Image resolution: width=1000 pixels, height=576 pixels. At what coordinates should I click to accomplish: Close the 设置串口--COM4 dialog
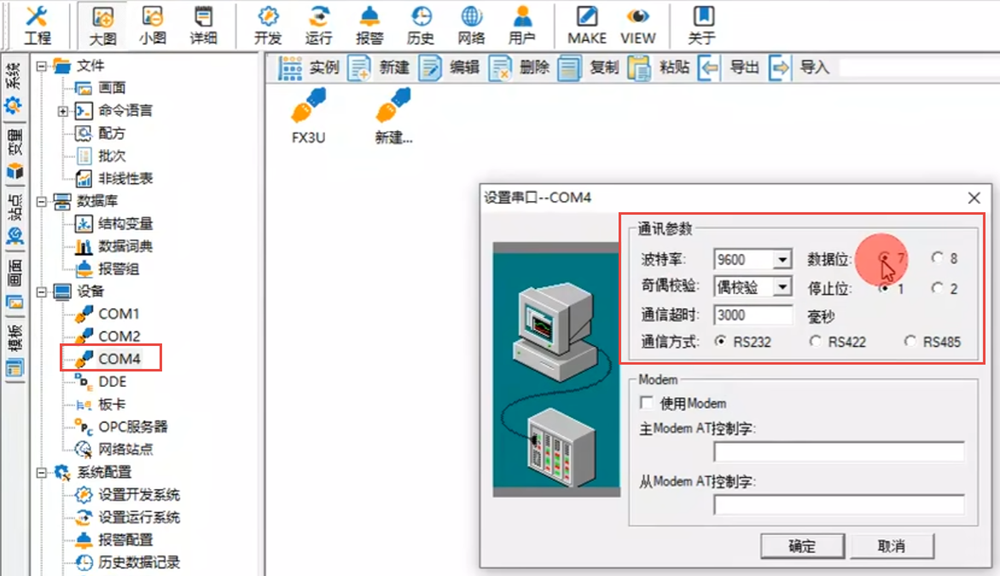pyautogui.click(x=974, y=198)
